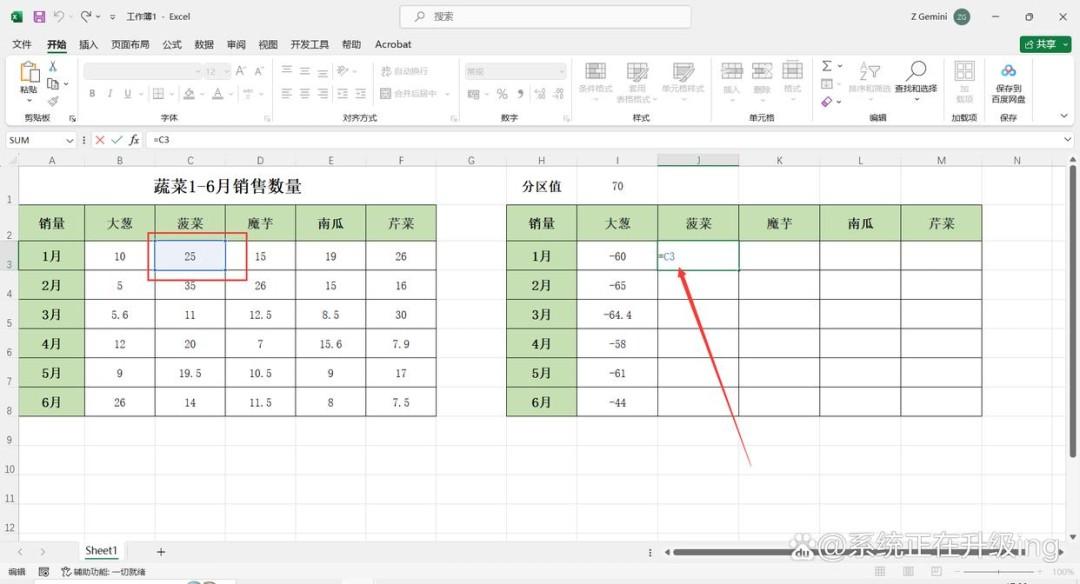1080x584 pixels.
Task: Select cell C3 containing 25
Action: 190,256
